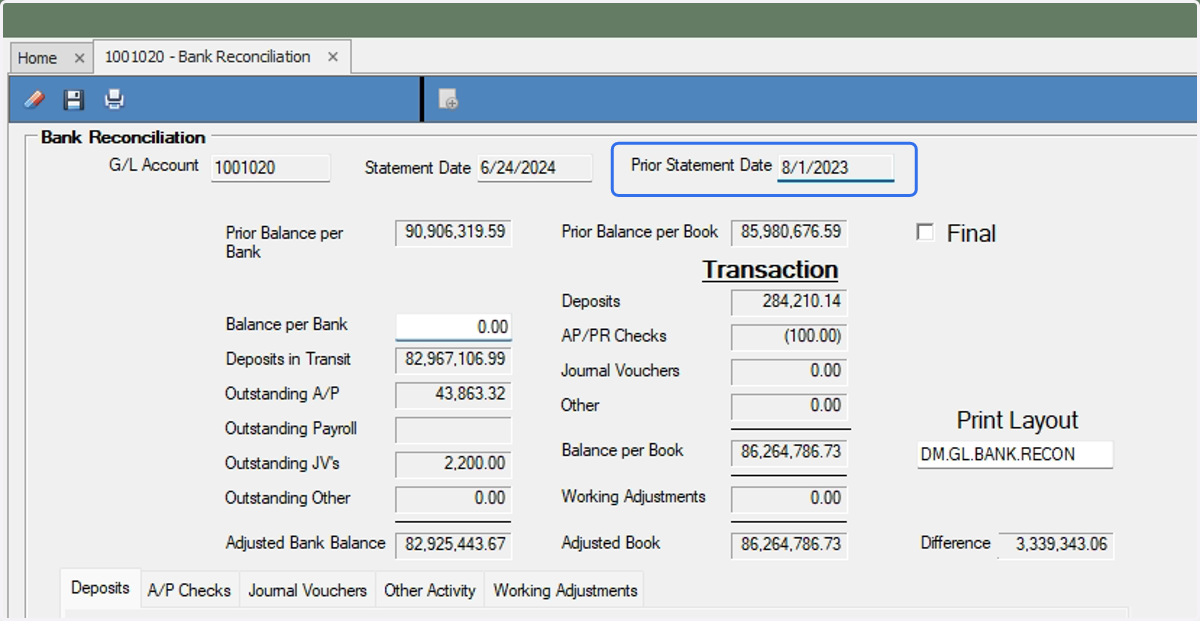This screenshot has width=1200, height=621.
Task: Click the G/L Account field 1001020
Action: click(270, 168)
